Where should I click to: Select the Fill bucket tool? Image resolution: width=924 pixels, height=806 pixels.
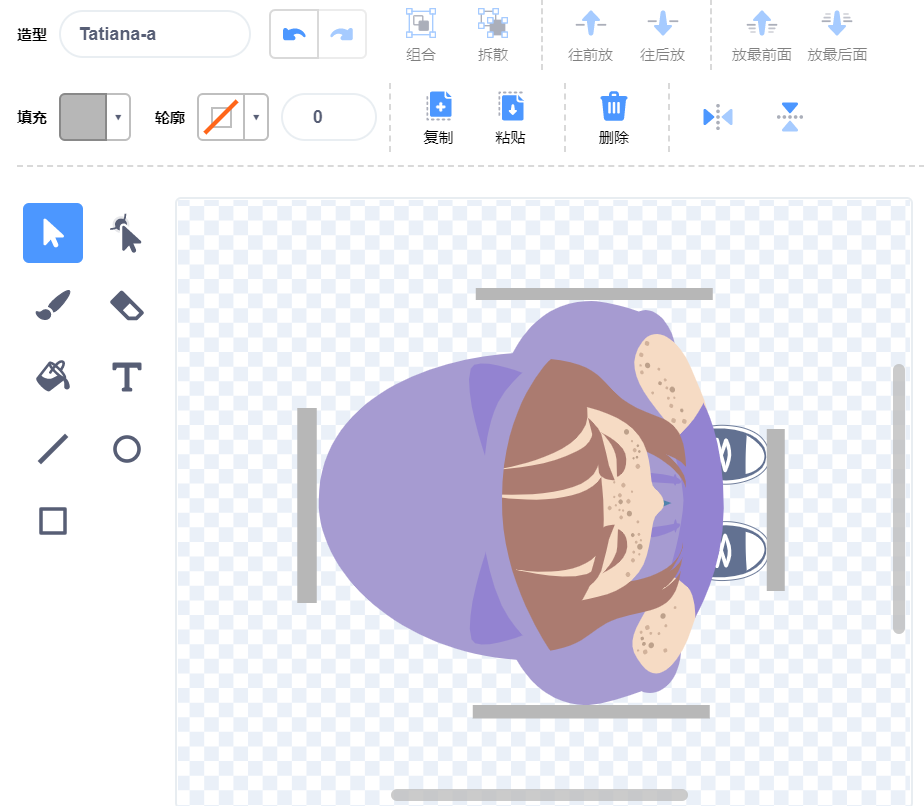tap(53, 376)
